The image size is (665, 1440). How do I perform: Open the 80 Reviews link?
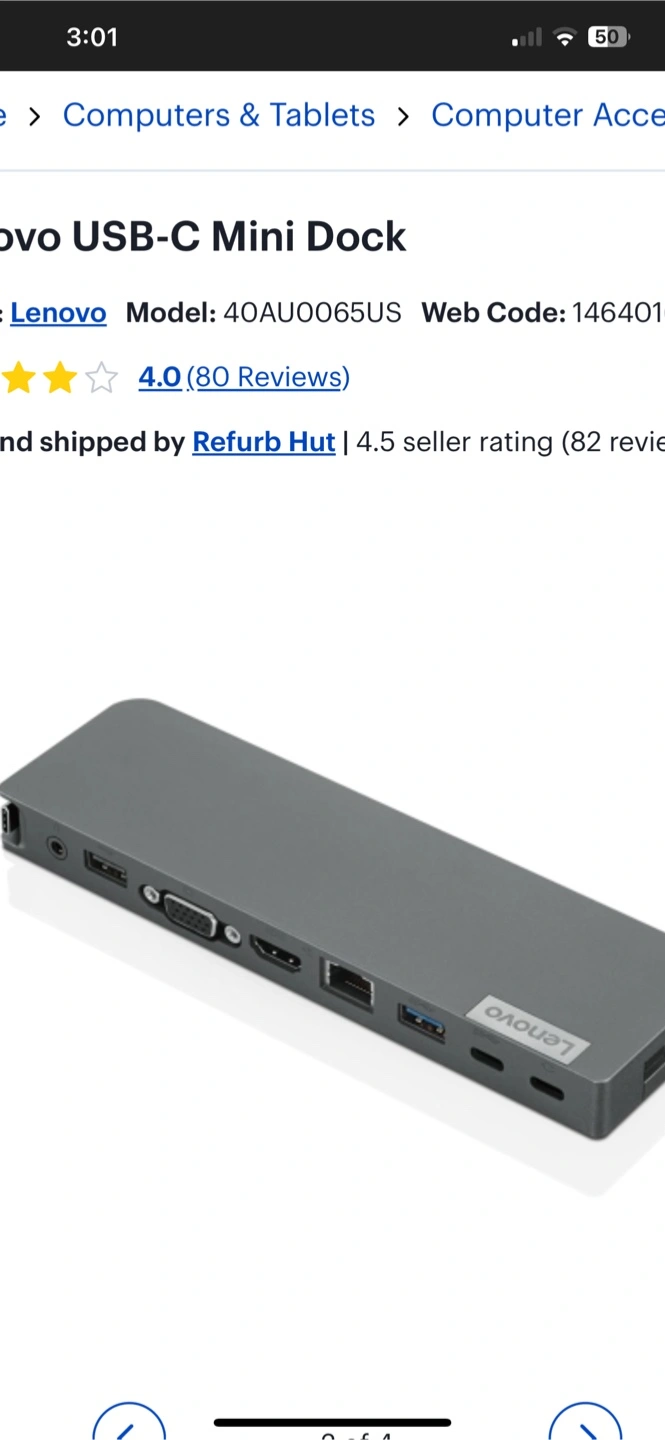[268, 377]
